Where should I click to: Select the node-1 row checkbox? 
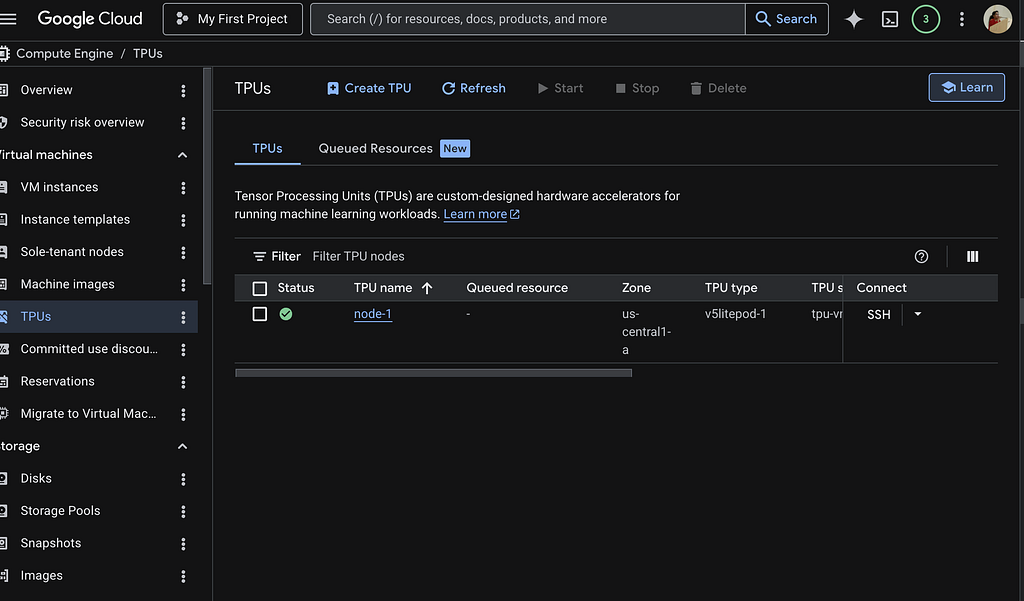pos(259,314)
